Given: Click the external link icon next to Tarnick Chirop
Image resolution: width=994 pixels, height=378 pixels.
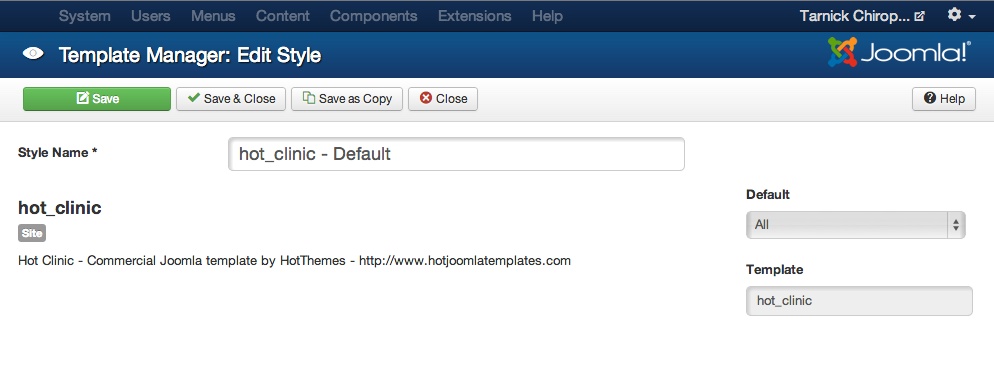Looking at the screenshot, I should pyautogui.click(x=920, y=16).
